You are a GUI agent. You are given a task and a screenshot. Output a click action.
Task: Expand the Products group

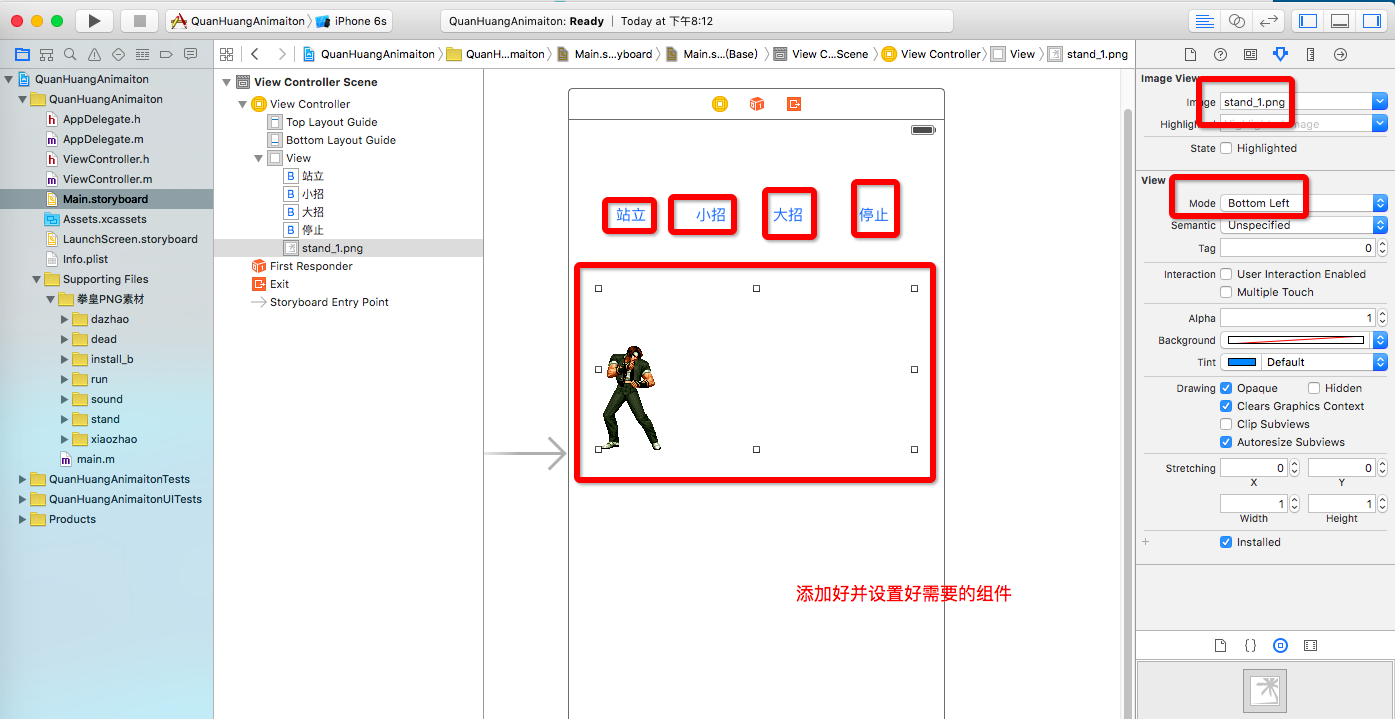coord(23,519)
